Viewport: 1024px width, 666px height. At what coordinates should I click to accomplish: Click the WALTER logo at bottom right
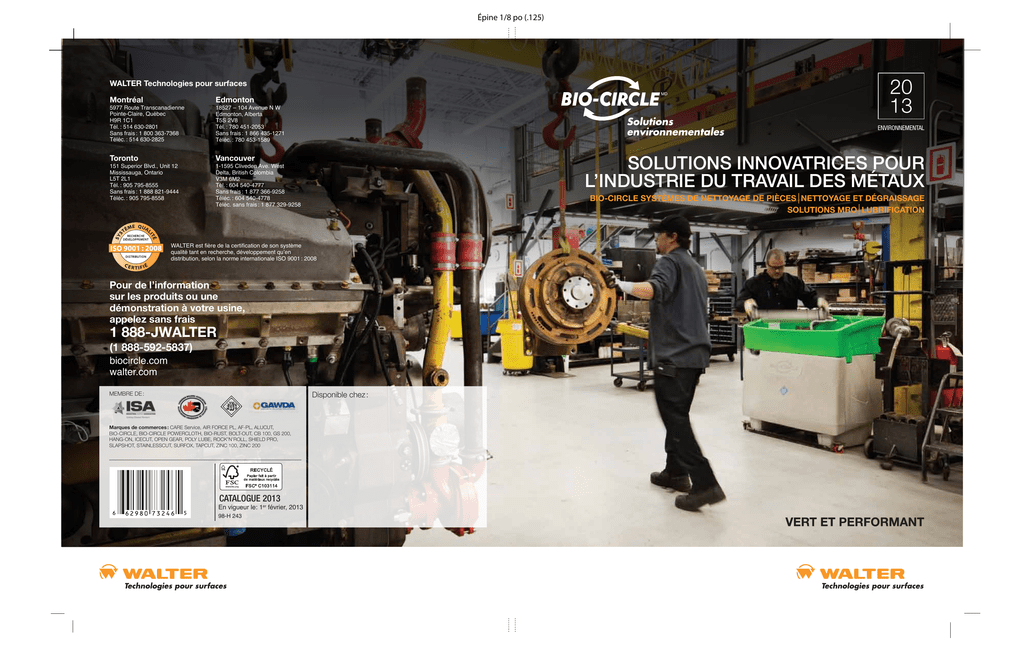(x=860, y=577)
